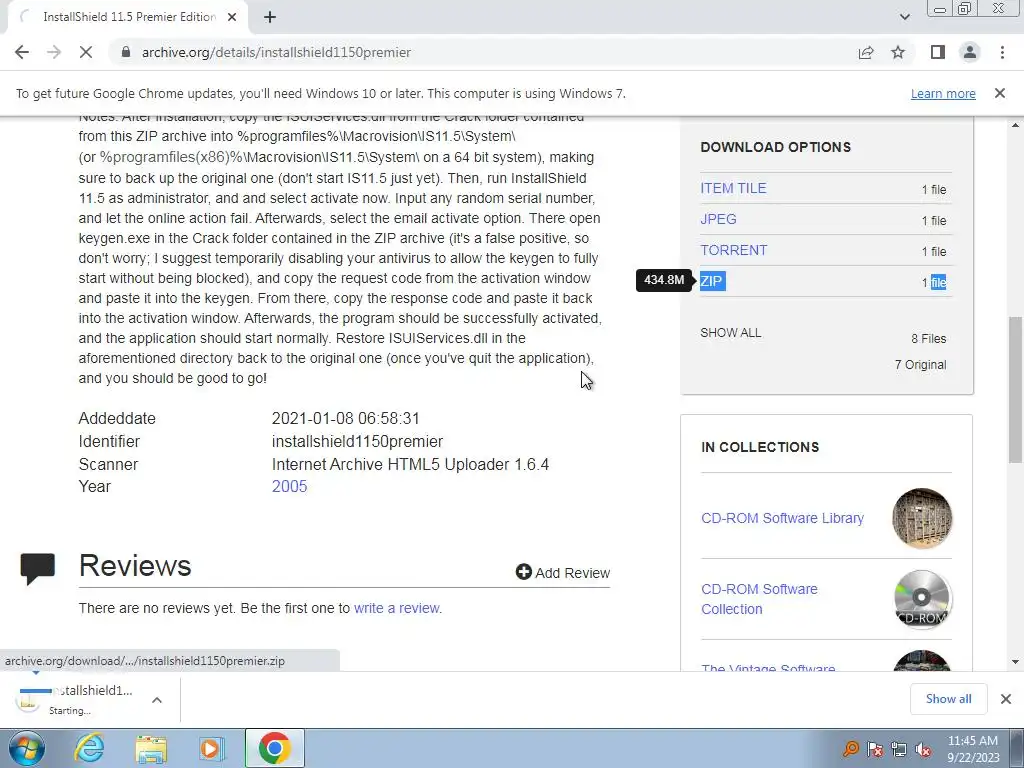Viewport: 1024px width, 768px height.
Task: Open the taskbar clock and date
Action: [x=972, y=749]
